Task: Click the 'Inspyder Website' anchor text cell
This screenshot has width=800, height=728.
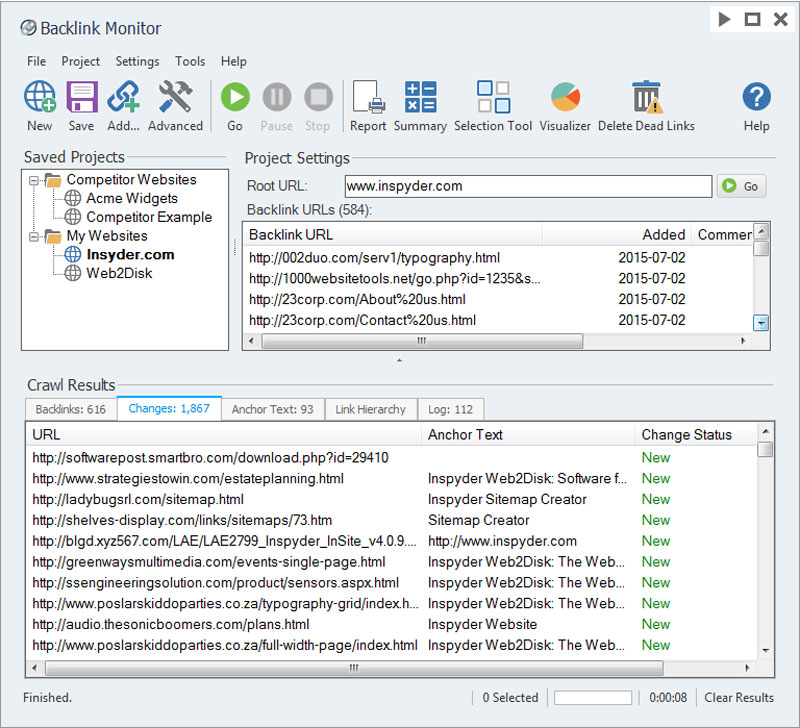Action: pos(482,624)
